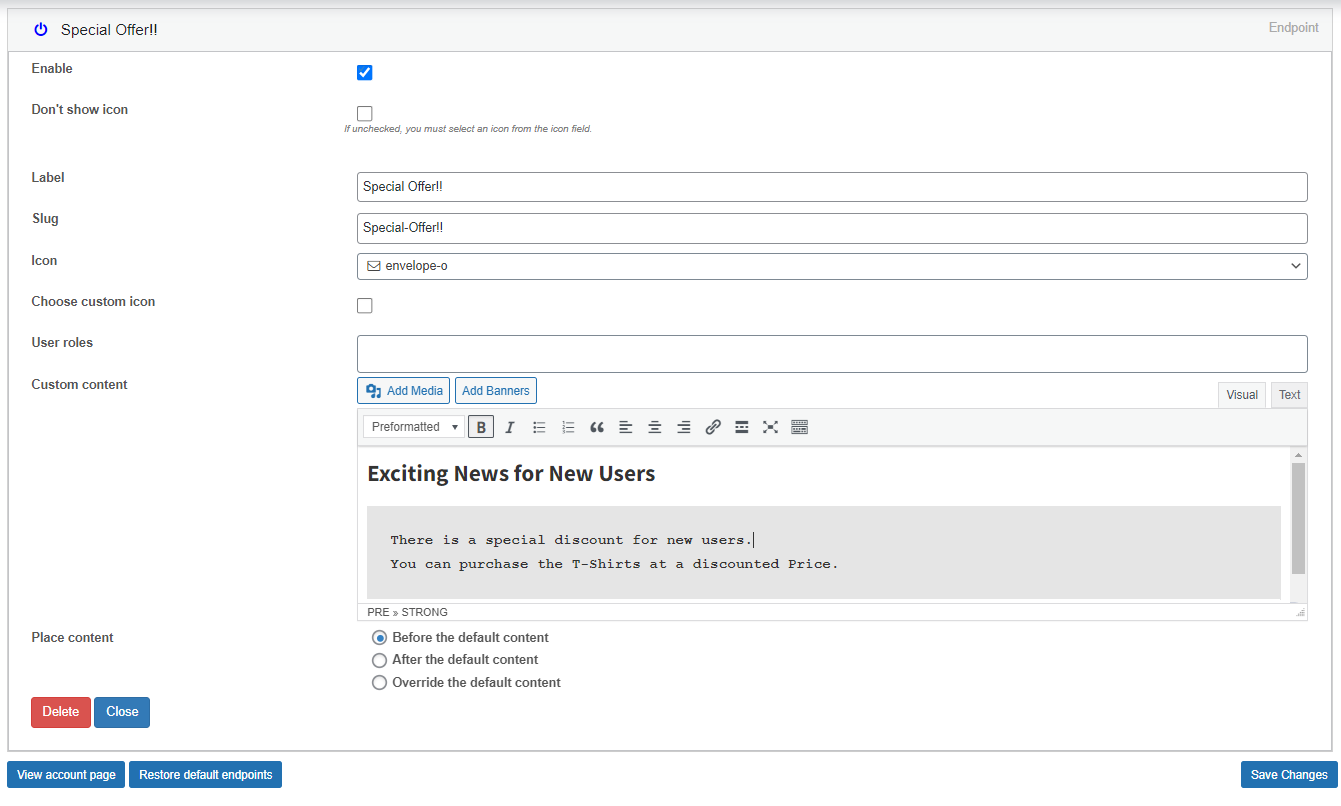Add a blockquote to the content

[x=597, y=426]
